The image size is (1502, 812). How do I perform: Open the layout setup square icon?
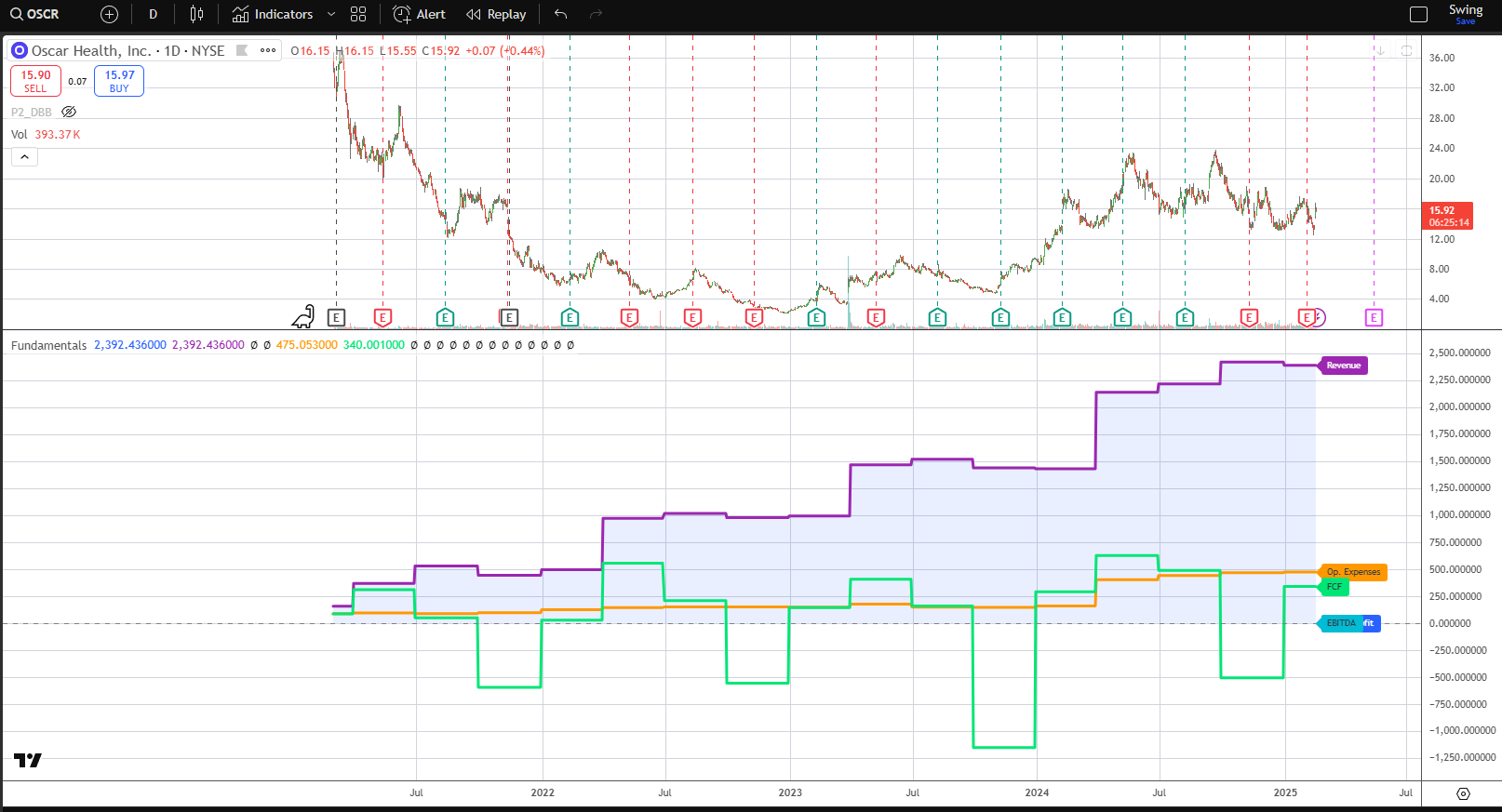tap(1418, 14)
